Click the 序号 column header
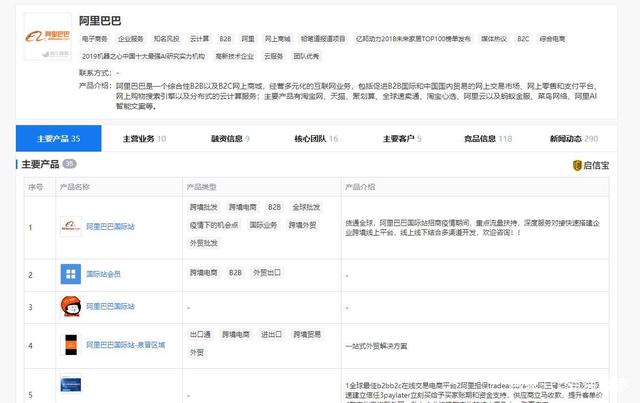The height and width of the screenshot is (403, 640). coord(36,187)
